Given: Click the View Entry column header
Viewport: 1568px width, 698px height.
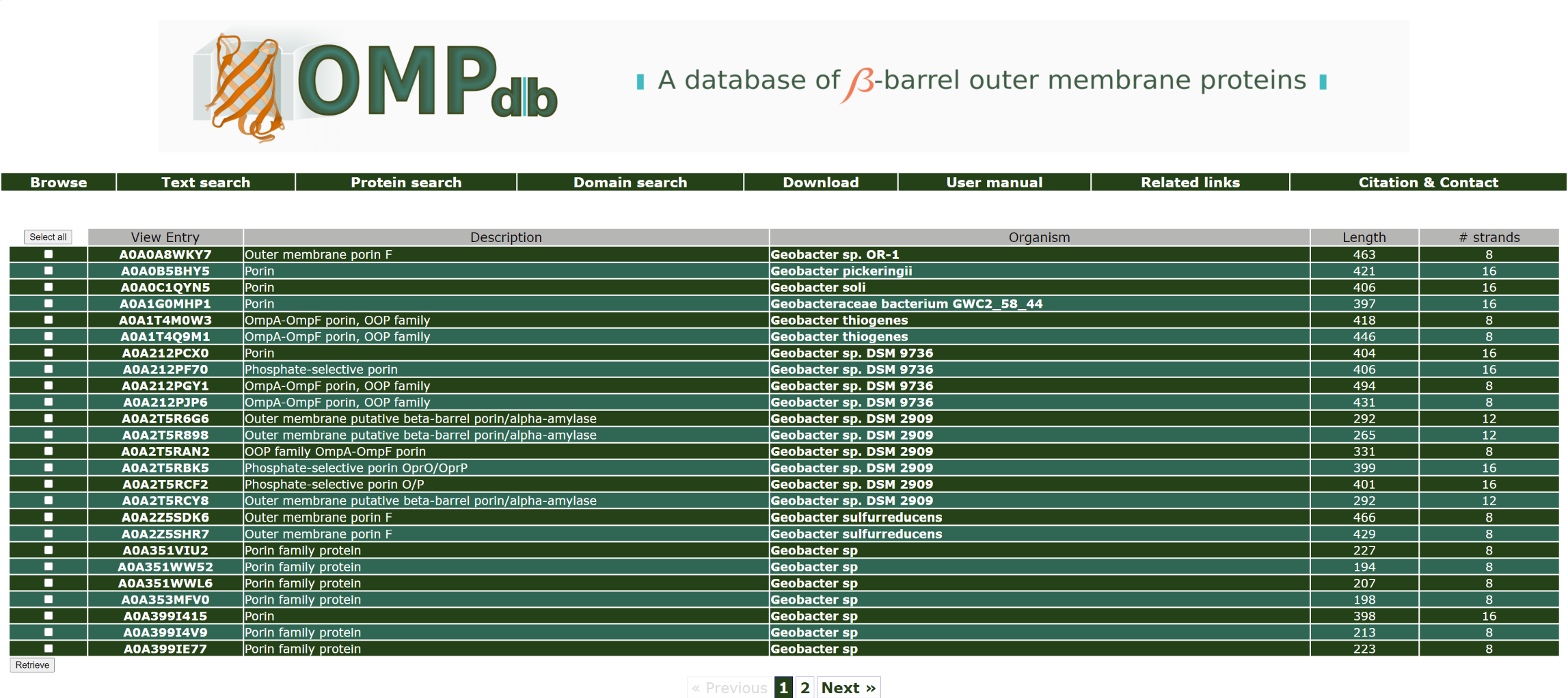Looking at the screenshot, I should 165,237.
